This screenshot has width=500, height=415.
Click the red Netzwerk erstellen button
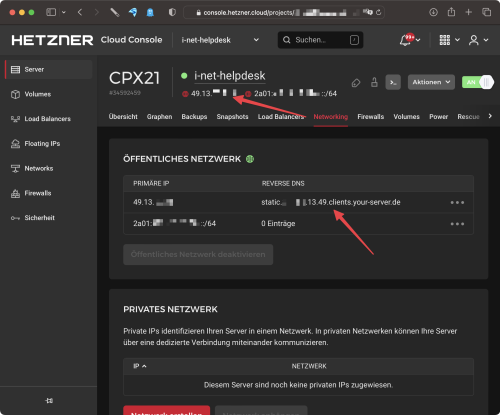(x=167, y=410)
